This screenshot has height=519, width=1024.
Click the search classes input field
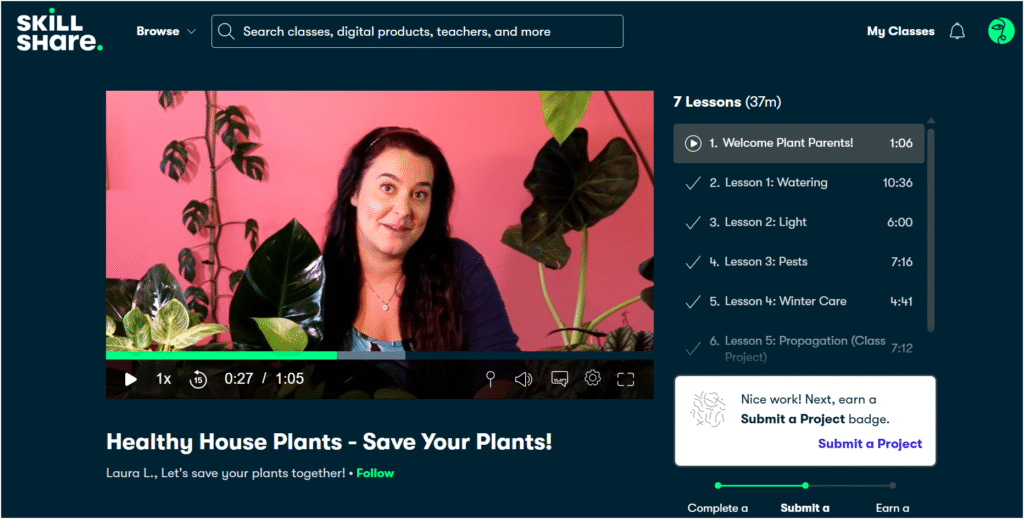click(x=417, y=31)
